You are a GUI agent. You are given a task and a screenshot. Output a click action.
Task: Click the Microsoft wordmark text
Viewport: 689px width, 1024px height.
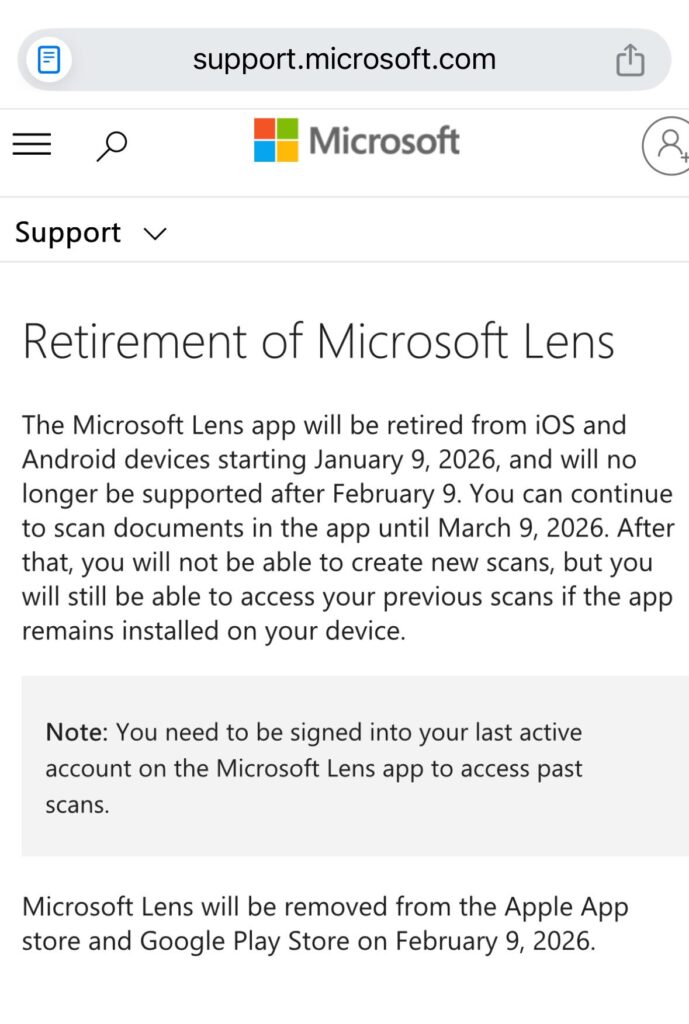(385, 141)
